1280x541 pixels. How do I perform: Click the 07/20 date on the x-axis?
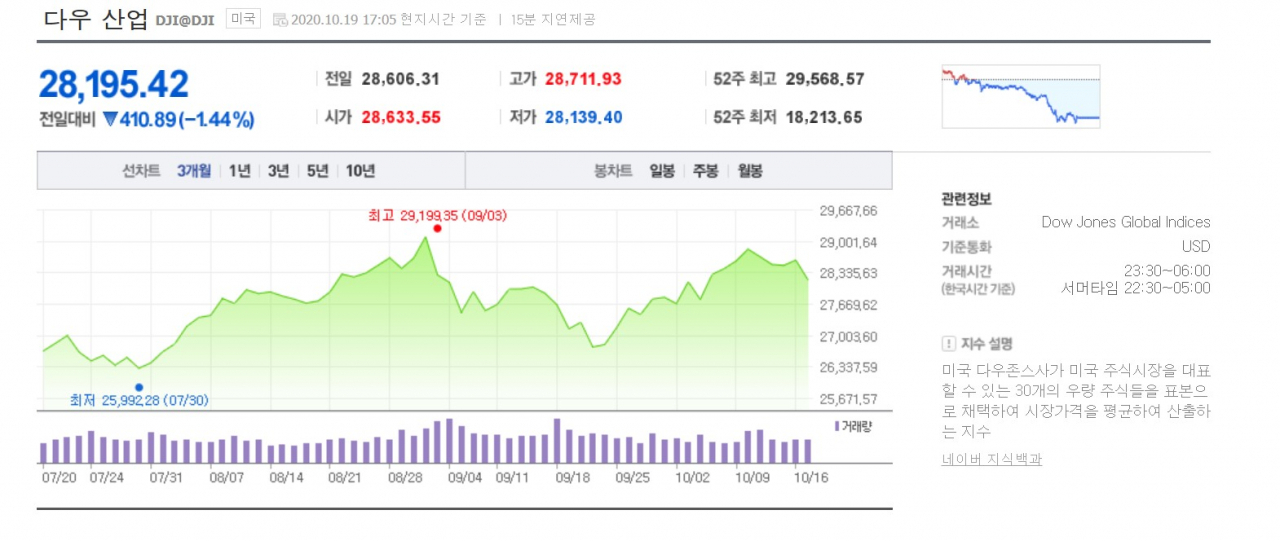[59, 477]
